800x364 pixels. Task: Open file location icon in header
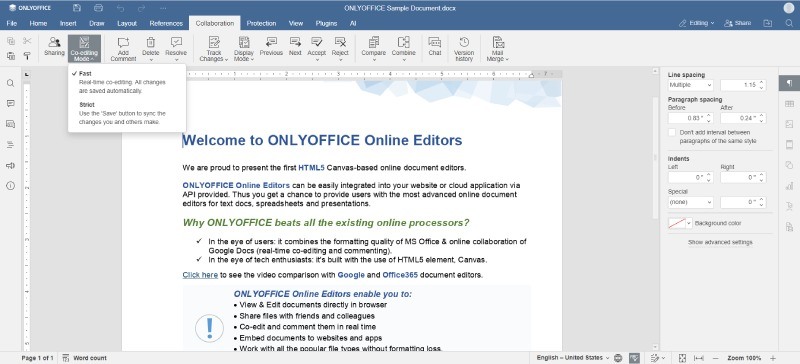[767, 23]
